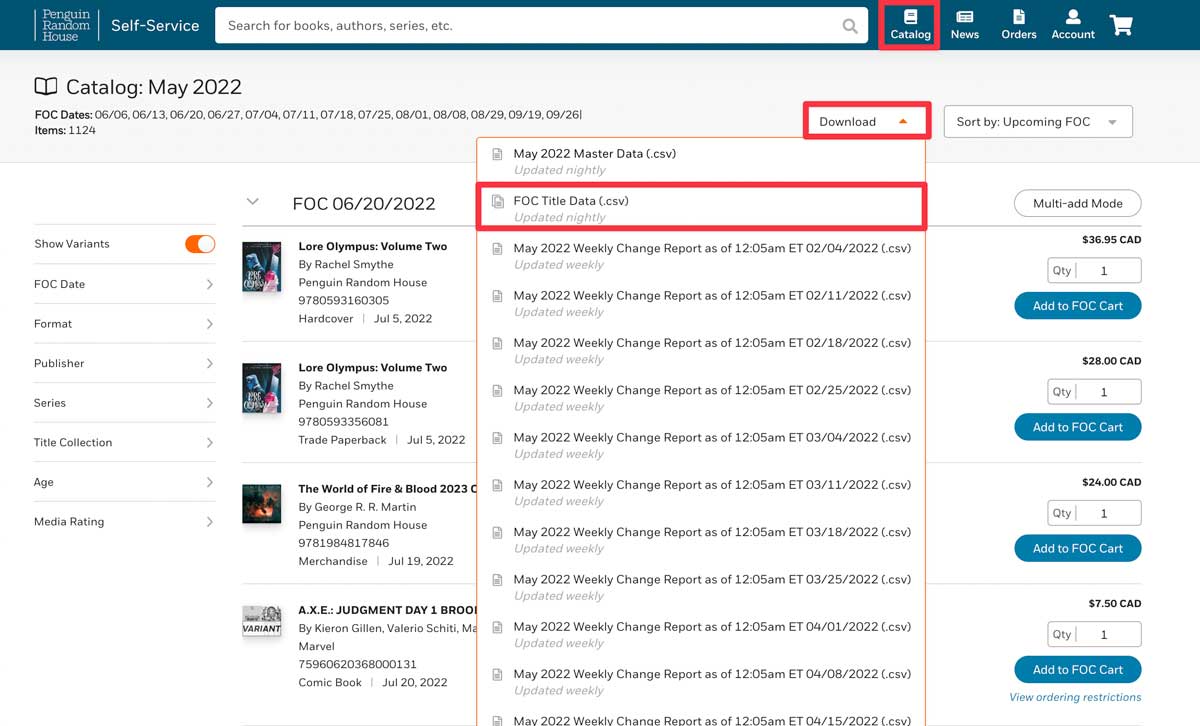Expand the Publisher filter
Viewport: 1200px width, 726px height.
pyautogui.click(x=124, y=363)
